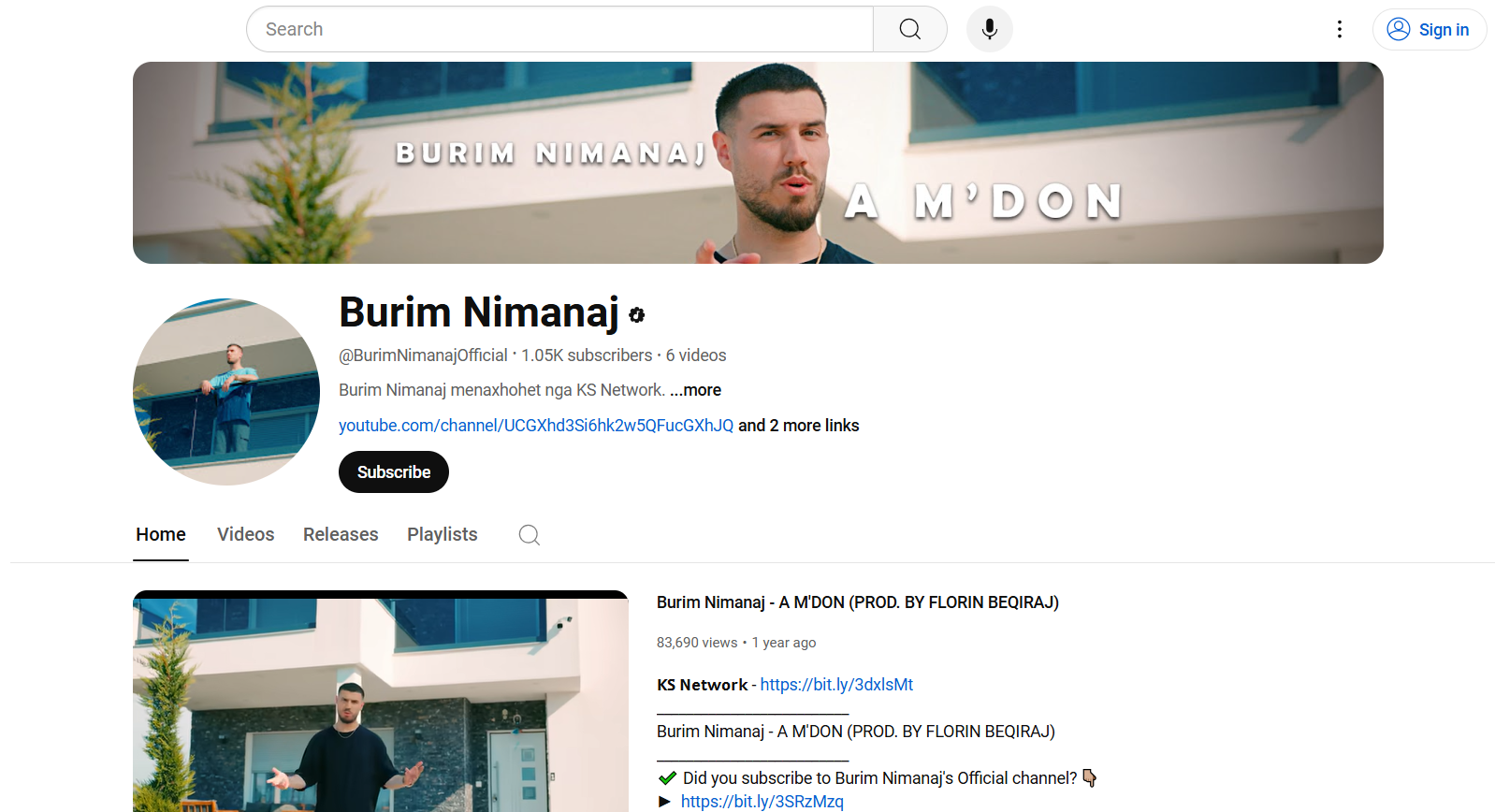Open the youtube.com/channel link

pos(535,426)
